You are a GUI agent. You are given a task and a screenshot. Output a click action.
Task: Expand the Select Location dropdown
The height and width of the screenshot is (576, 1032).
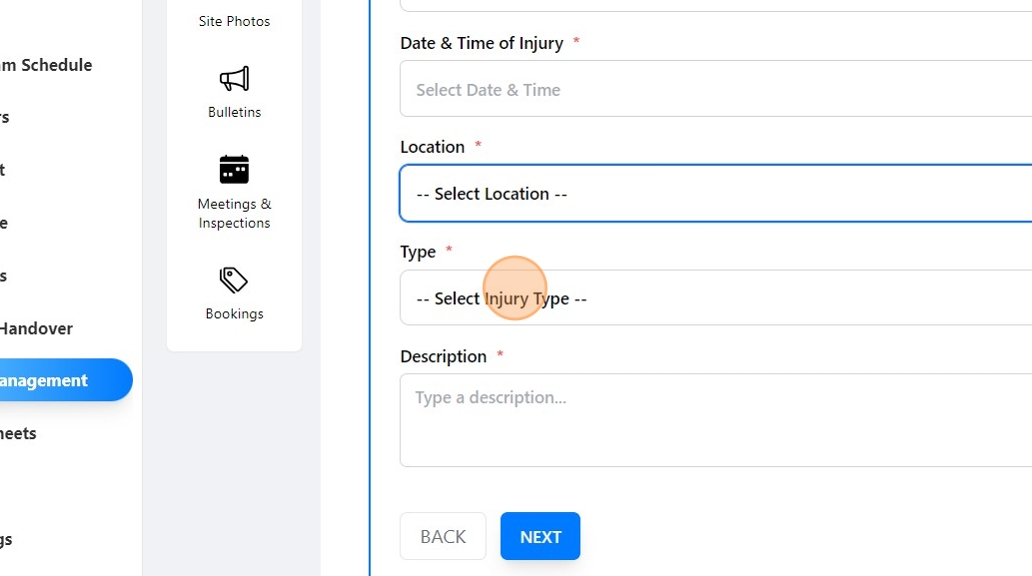[x=715, y=194]
